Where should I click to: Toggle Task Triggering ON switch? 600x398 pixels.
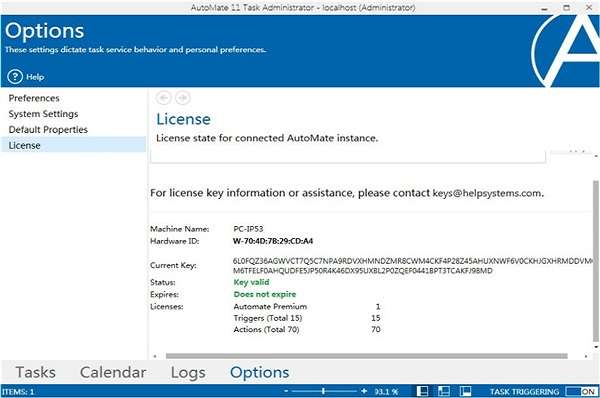click(581, 391)
